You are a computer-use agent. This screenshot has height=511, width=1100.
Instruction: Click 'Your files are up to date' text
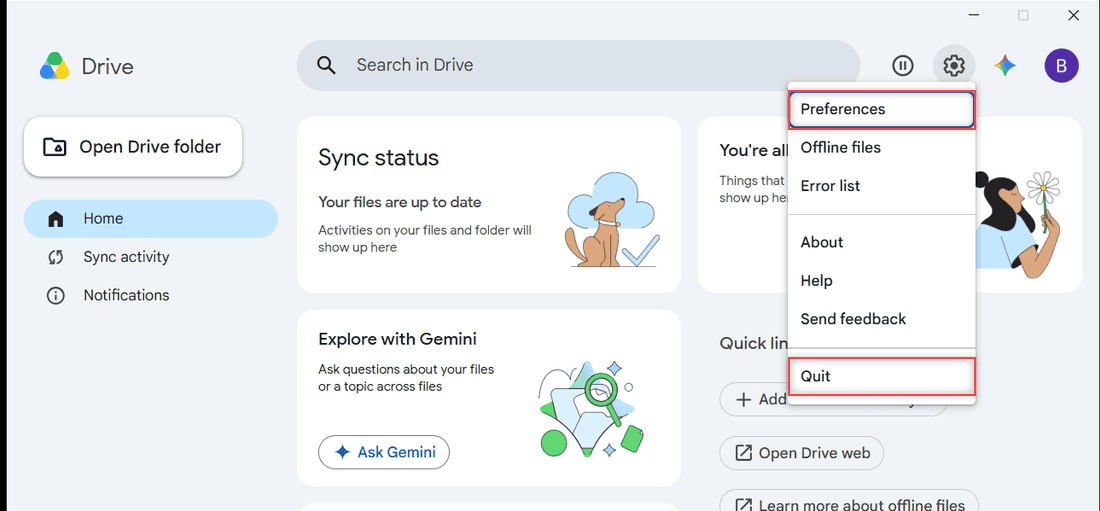pos(400,203)
